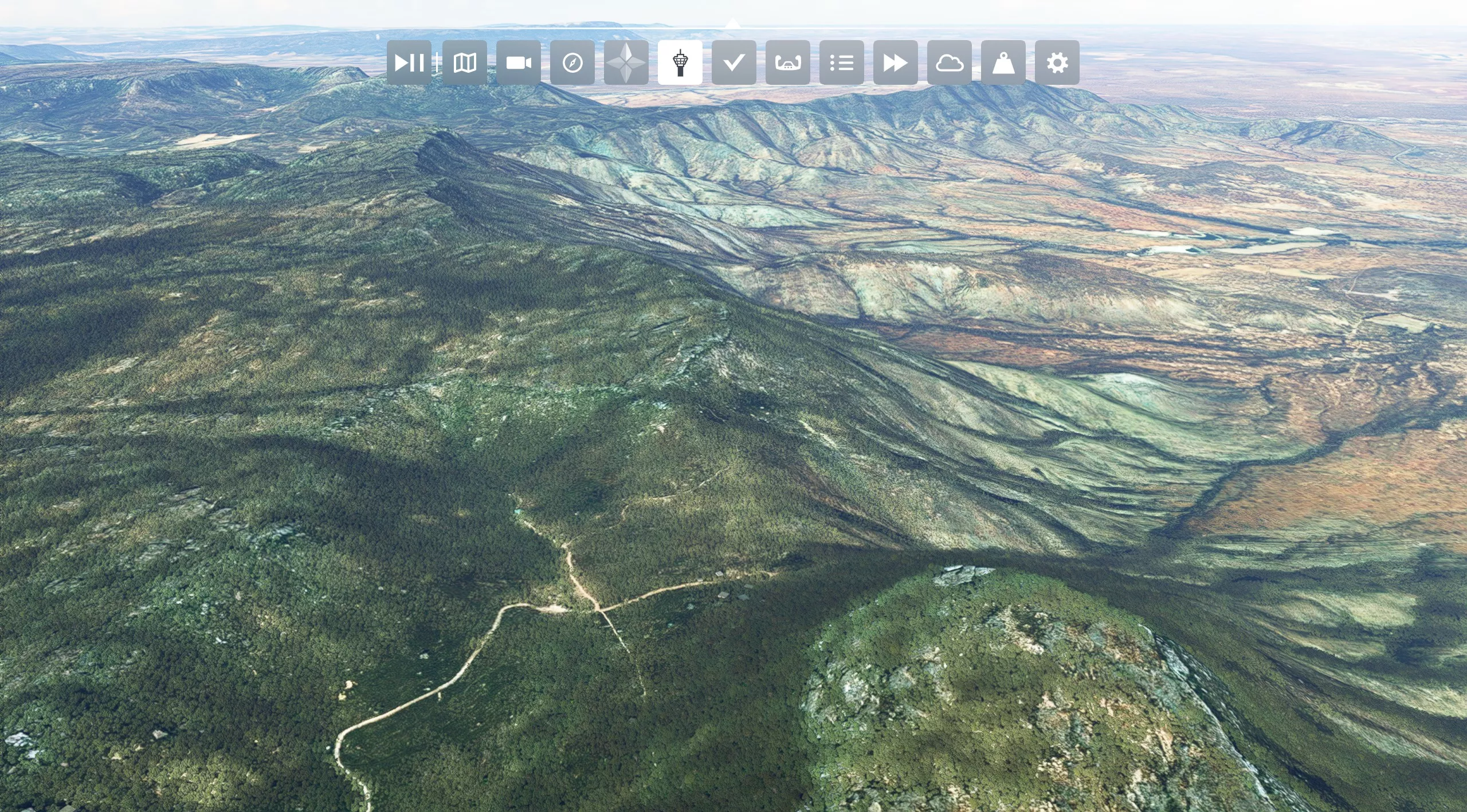Open the Flight Assistant headset icon
1467x812 pixels.
point(787,62)
